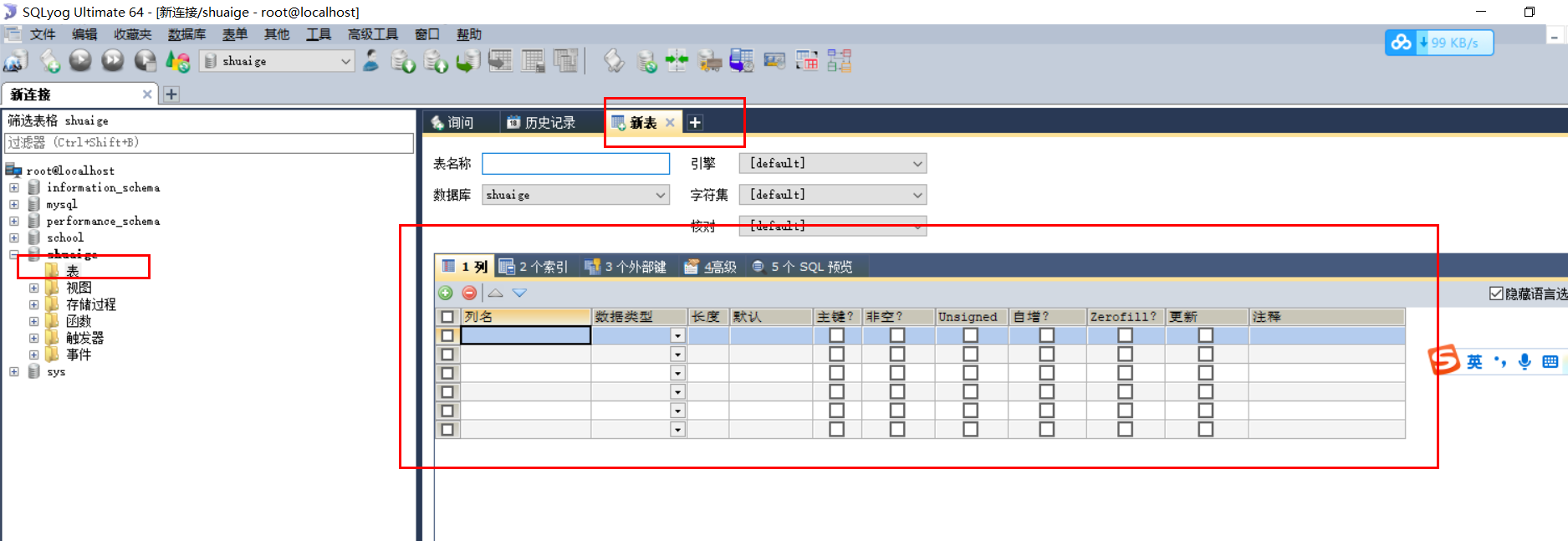This screenshot has width=1568, height=541.
Task: Expand the information_schema database node
Action: 14,187
